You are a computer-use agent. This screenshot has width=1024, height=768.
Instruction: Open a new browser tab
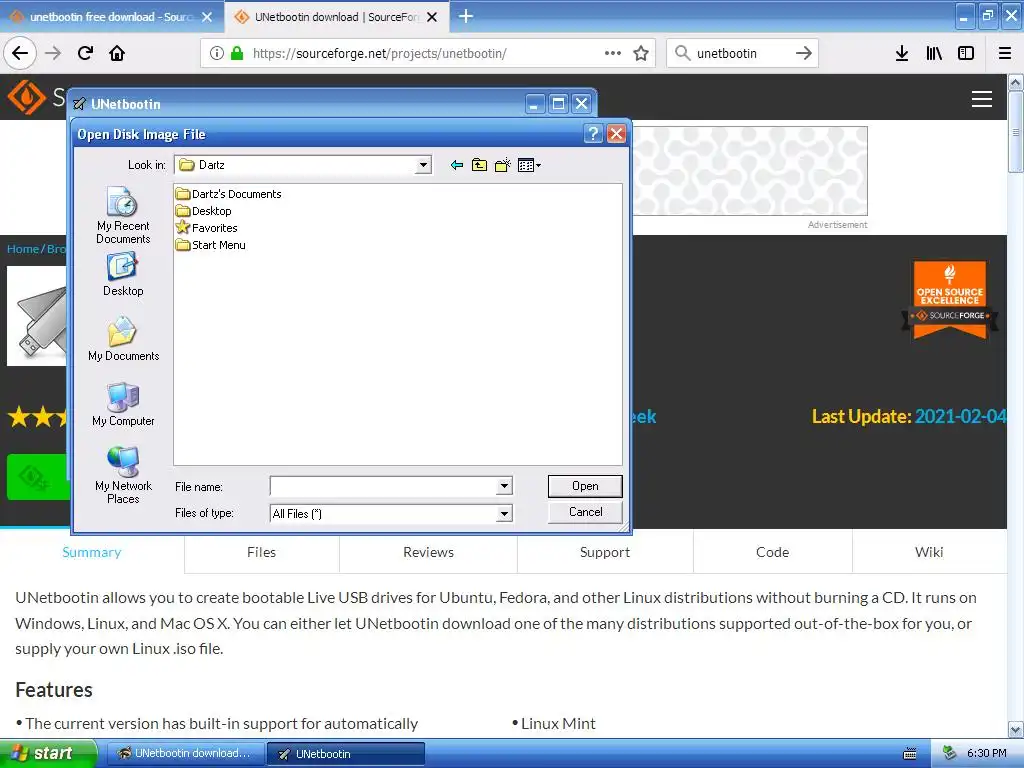point(466,16)
